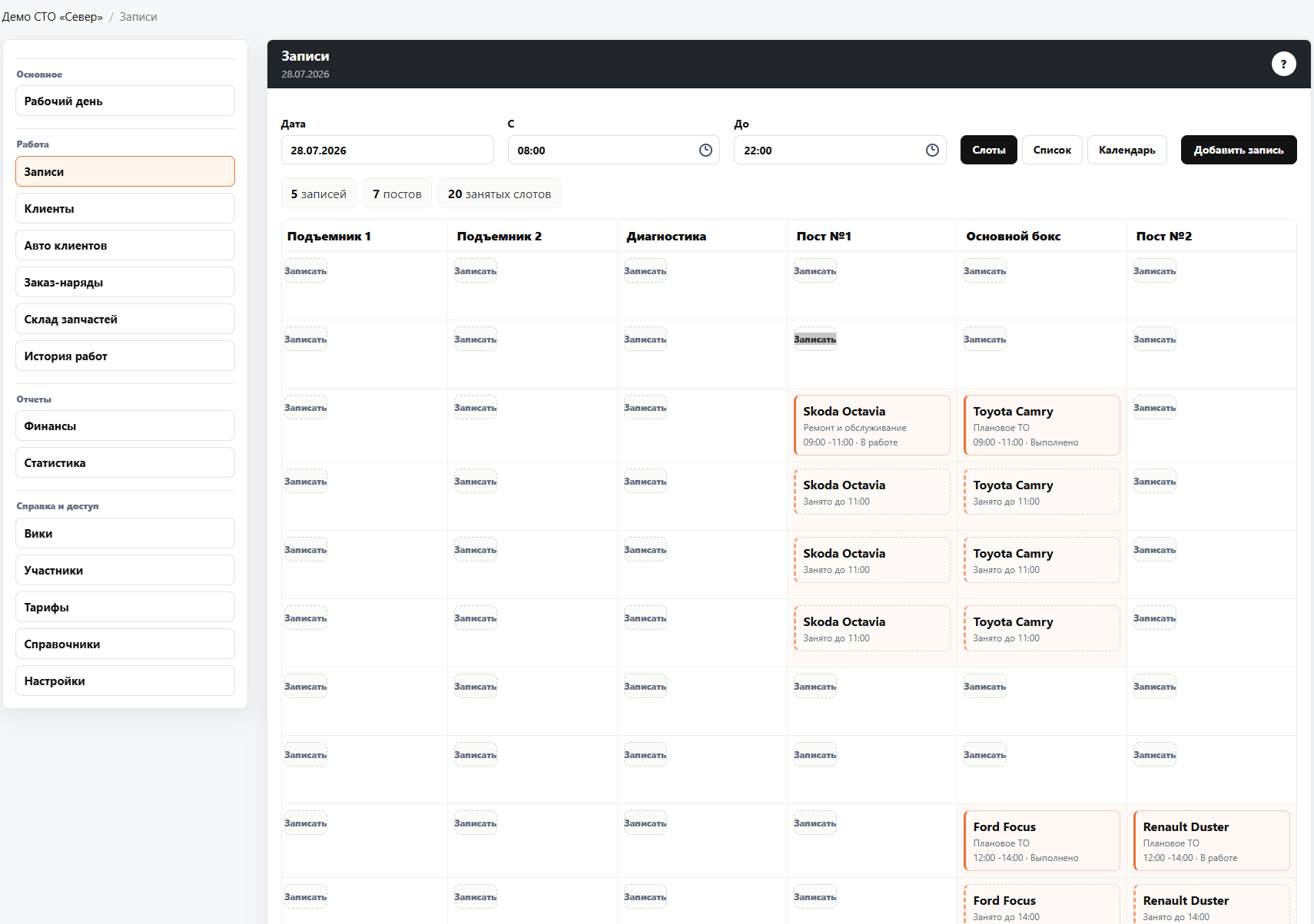
Task: Open Склад запчастей in the sidebar
Action: (x=125, y=319)
